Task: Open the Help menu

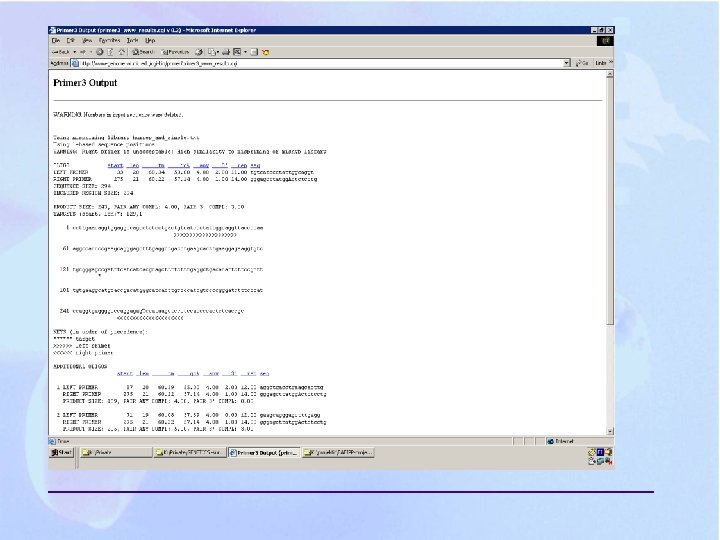Action: coord(150,40)
